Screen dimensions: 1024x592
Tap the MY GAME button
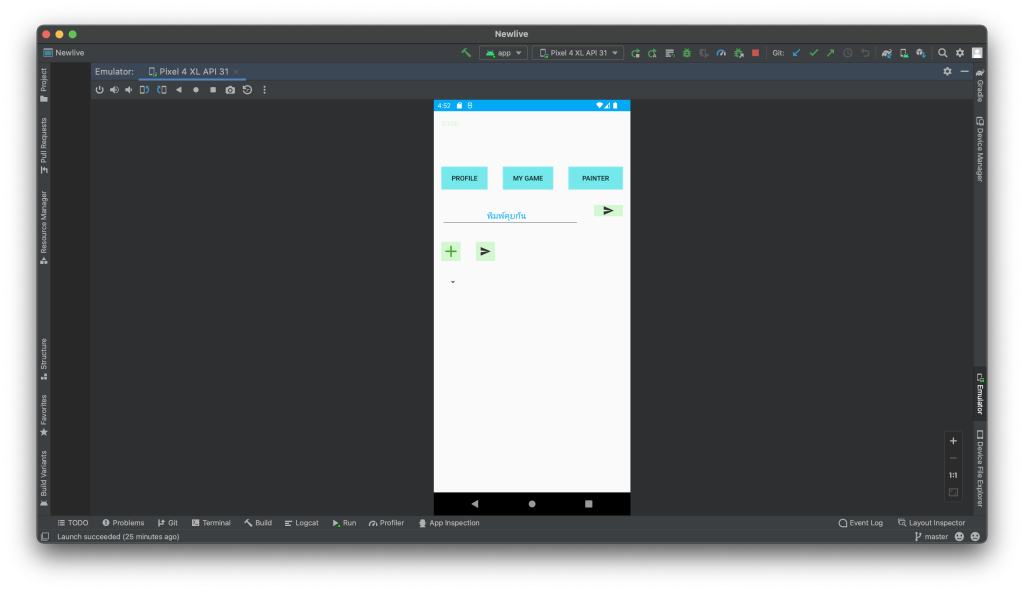(528, 178)
